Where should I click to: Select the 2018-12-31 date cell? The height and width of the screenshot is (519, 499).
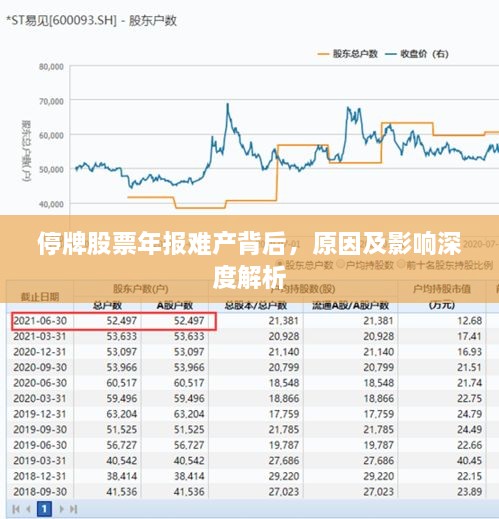pyautogui.click(x=40, y=476)
